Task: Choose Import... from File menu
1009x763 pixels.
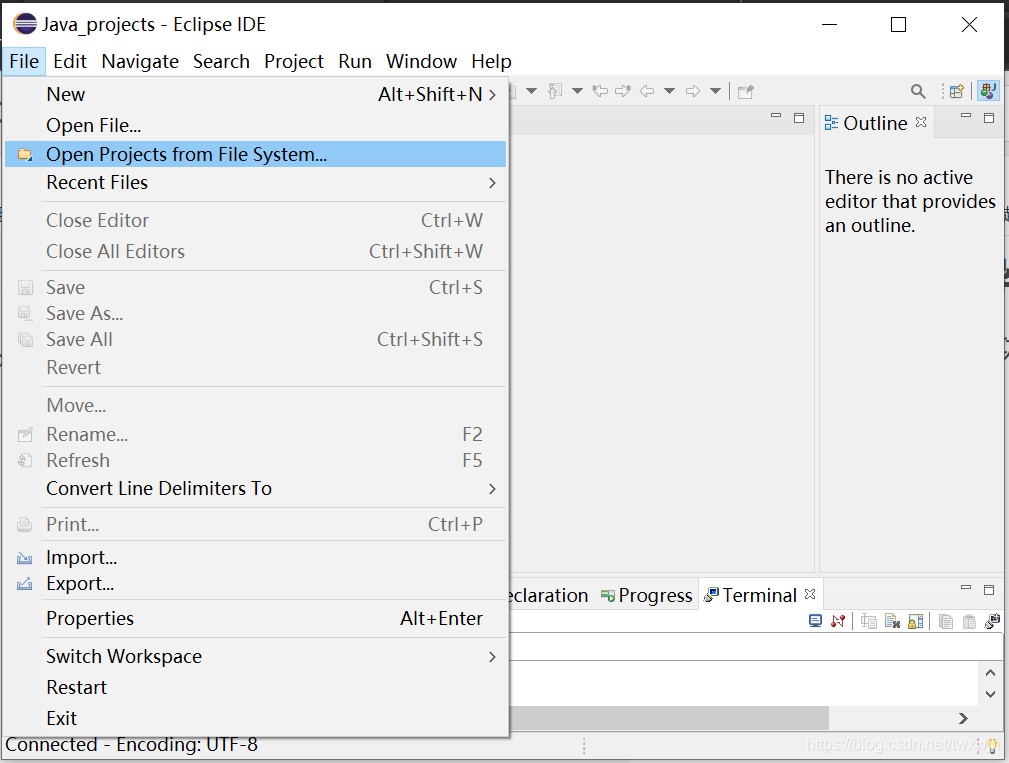Action: click(x=255, y=557)
